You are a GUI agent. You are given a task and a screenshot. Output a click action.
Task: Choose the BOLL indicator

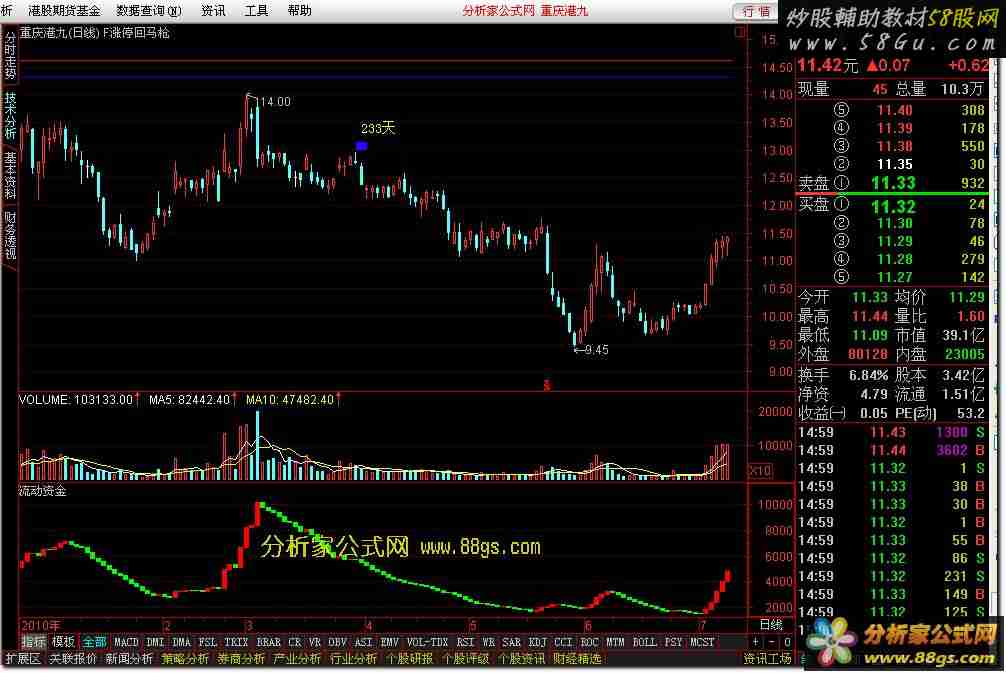tap(644, 642)
